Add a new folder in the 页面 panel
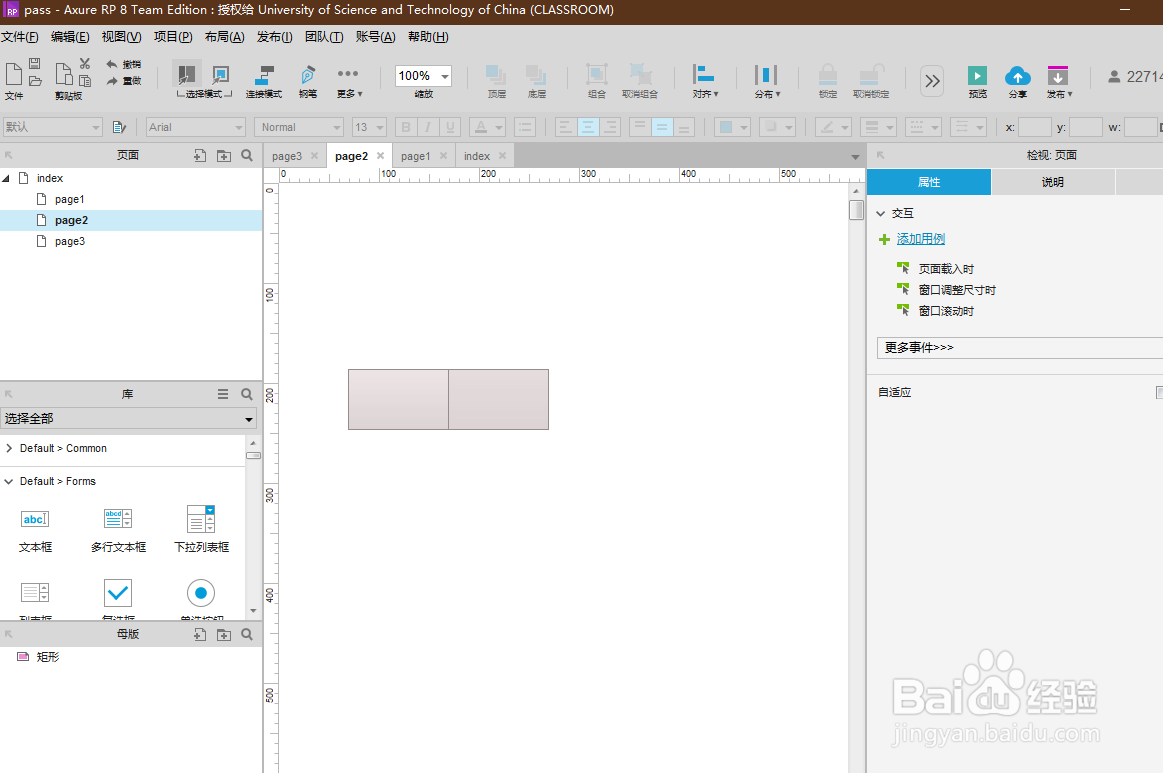 [223, 155]
